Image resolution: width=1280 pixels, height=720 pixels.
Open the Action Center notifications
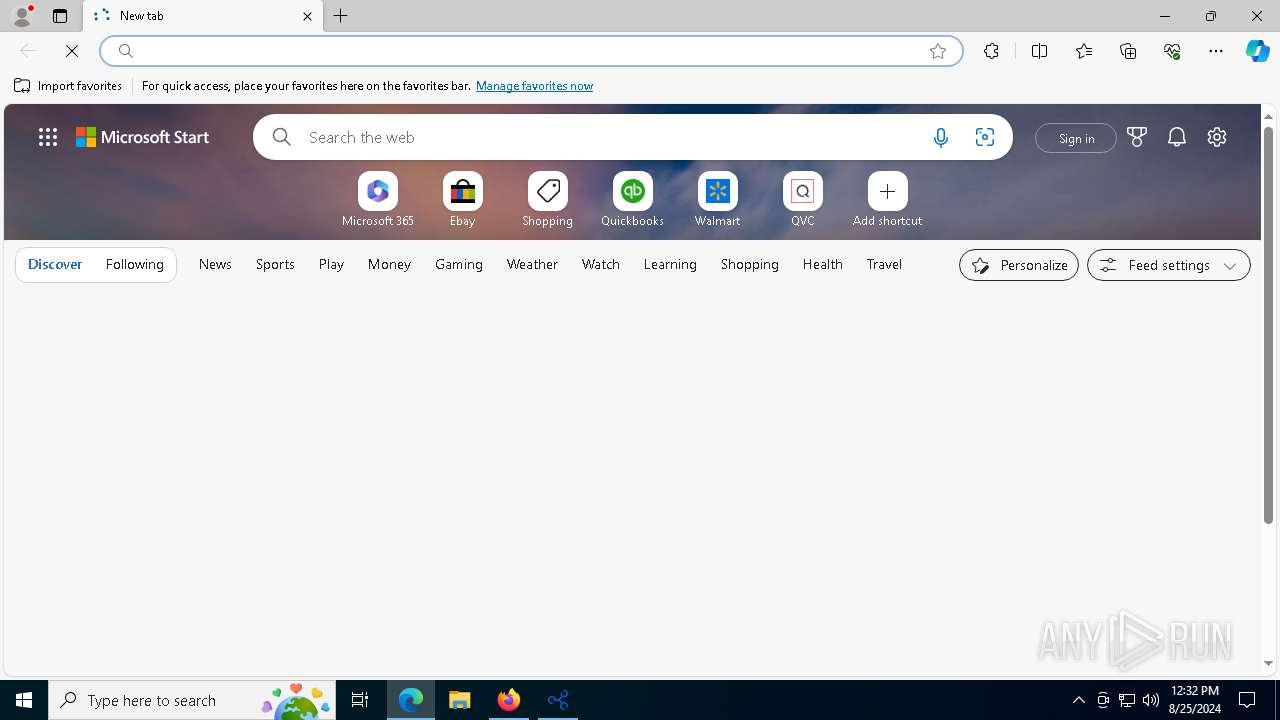1248,700
